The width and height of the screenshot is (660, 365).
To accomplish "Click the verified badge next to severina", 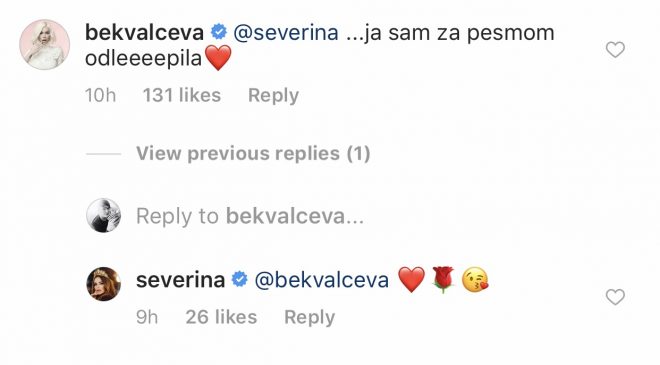I will (240, 279).
